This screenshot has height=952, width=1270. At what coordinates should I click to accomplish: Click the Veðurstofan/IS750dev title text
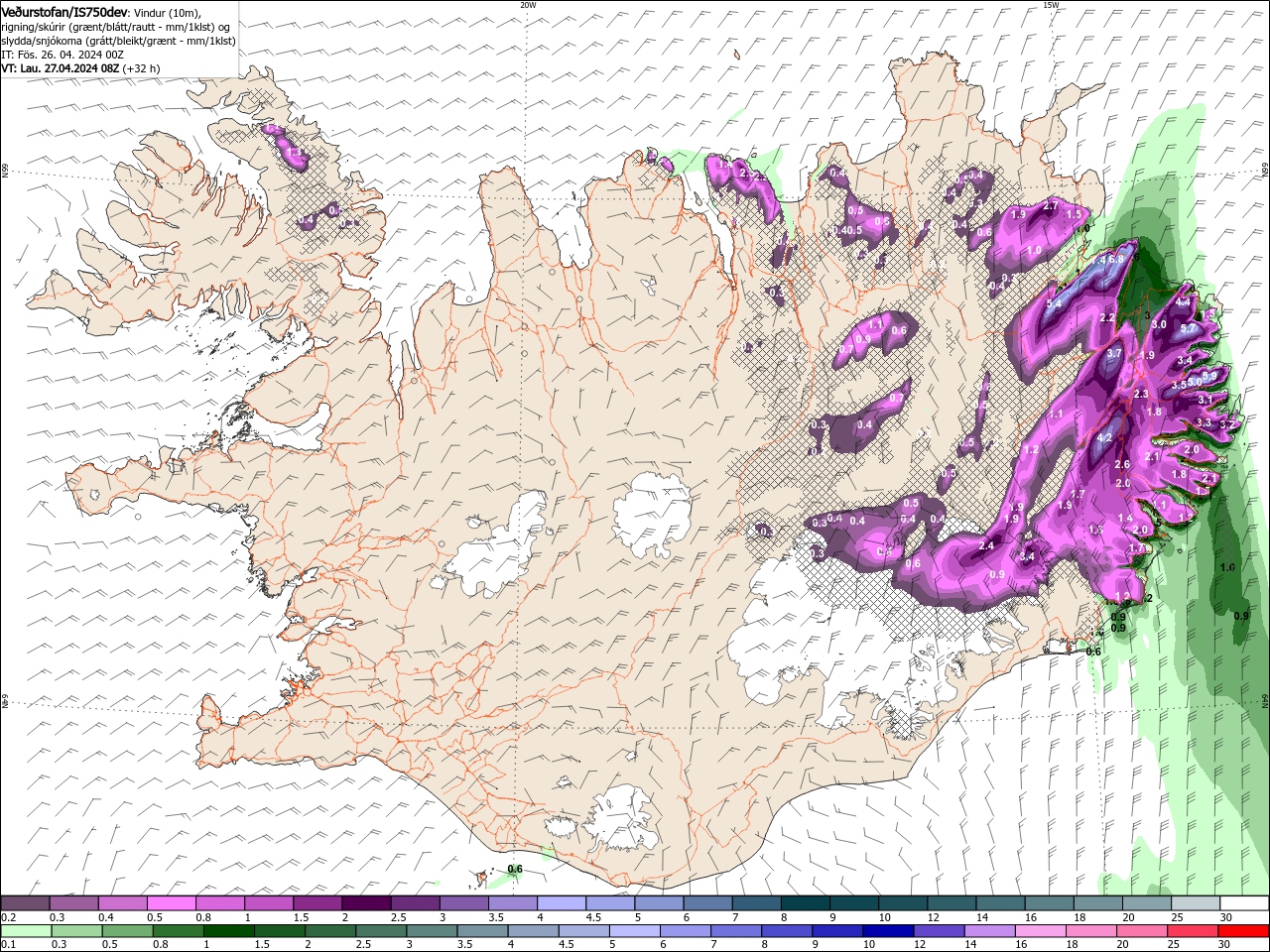point(64,11)
